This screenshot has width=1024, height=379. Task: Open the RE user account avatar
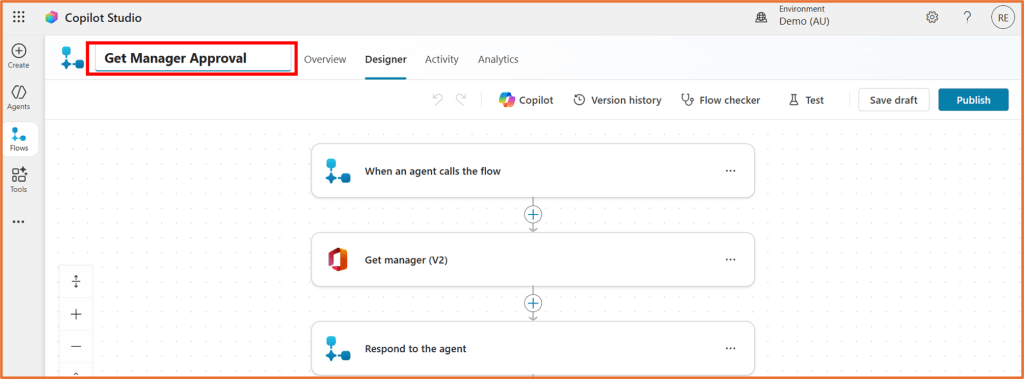1002,18
